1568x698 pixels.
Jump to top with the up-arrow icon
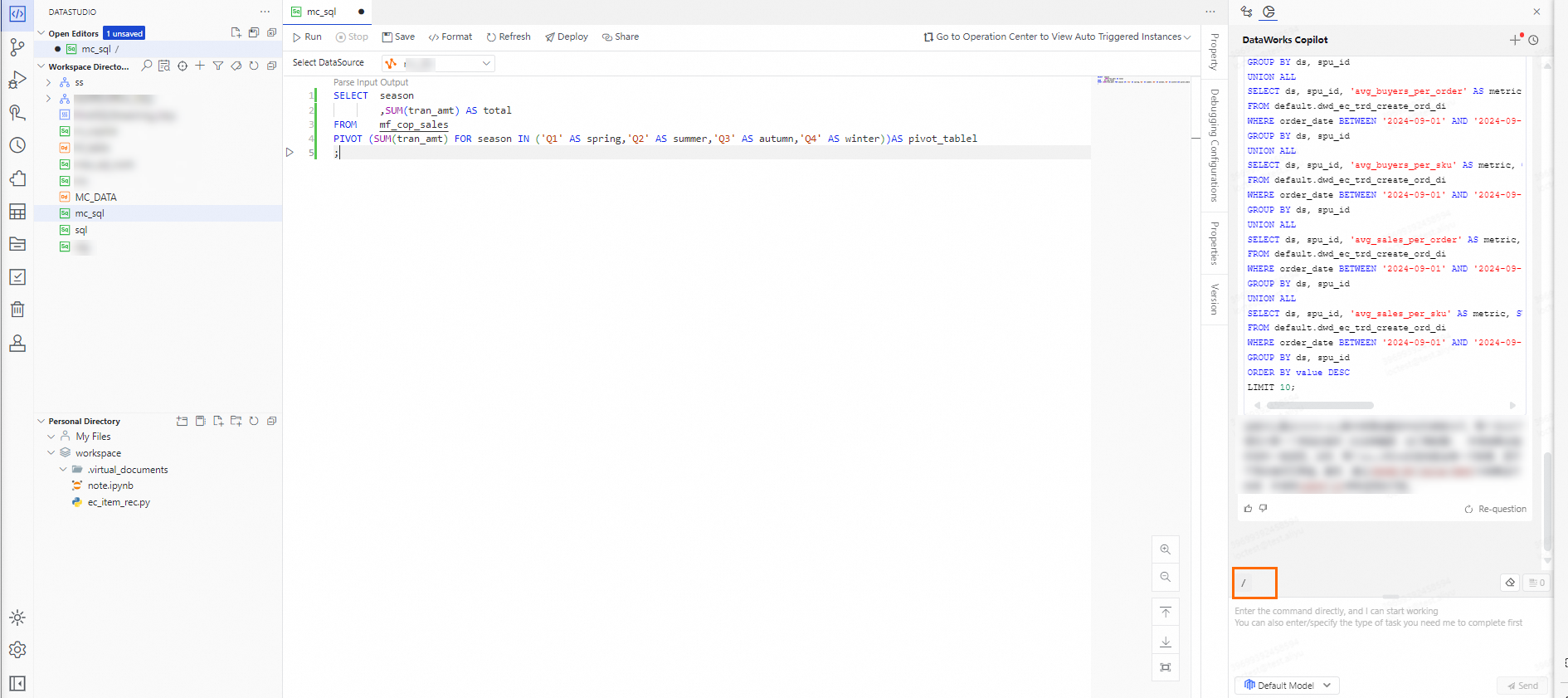pos(1166,613)
